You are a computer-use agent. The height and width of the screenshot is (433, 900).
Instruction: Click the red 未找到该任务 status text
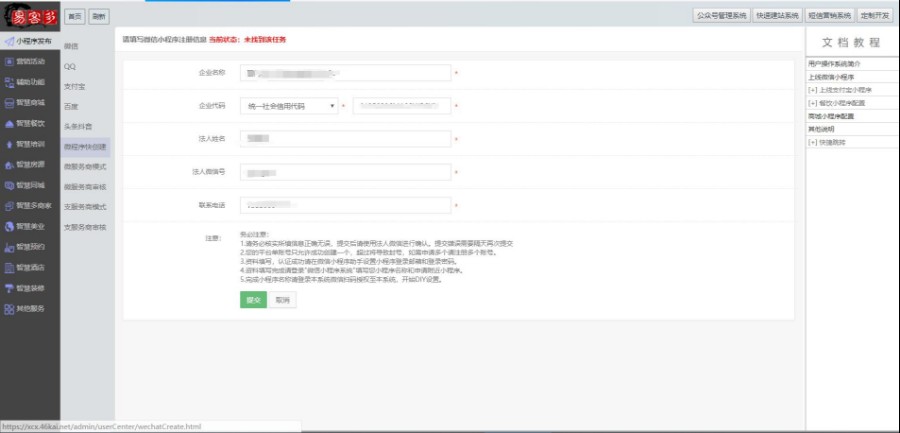click(x=265, y=40)
